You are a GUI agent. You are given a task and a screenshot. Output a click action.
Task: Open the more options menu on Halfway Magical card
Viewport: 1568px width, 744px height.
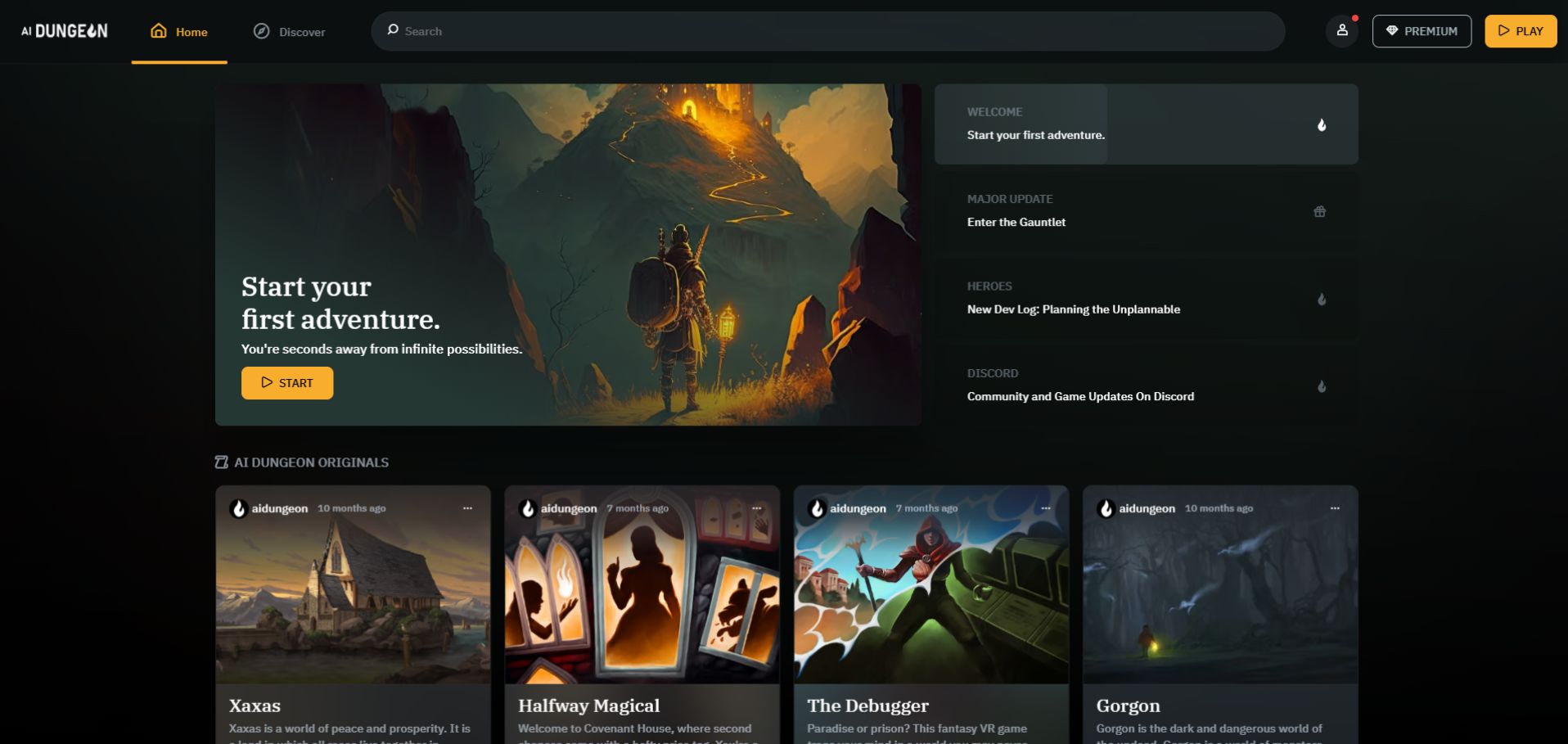click(x=756, y=508)
